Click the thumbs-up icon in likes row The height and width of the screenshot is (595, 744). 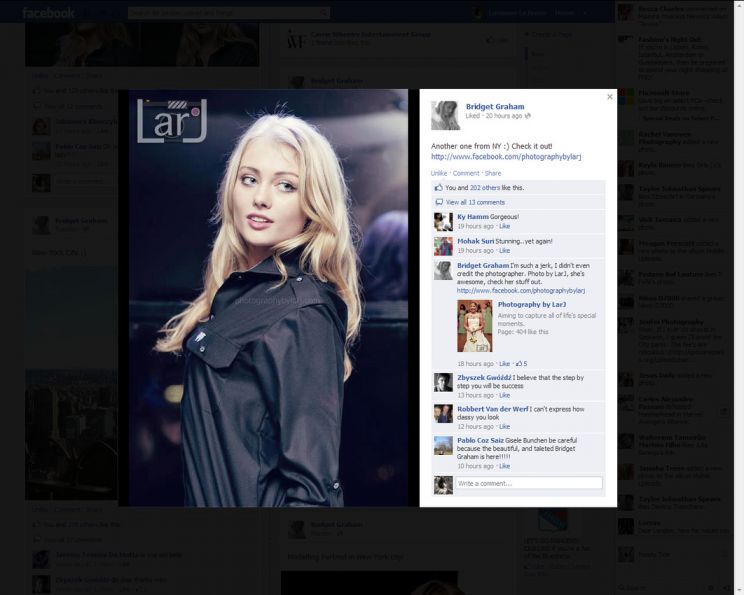pos(439,187)
